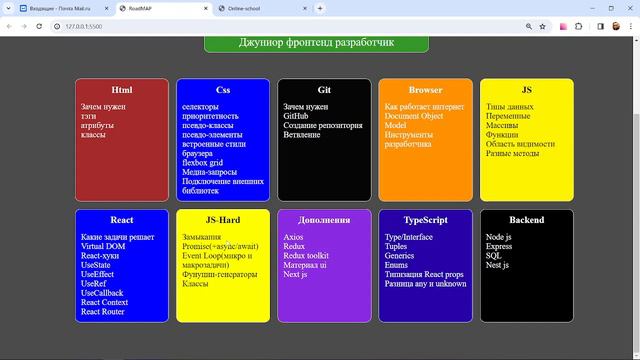Click the Git card heading

coord(324,90)
